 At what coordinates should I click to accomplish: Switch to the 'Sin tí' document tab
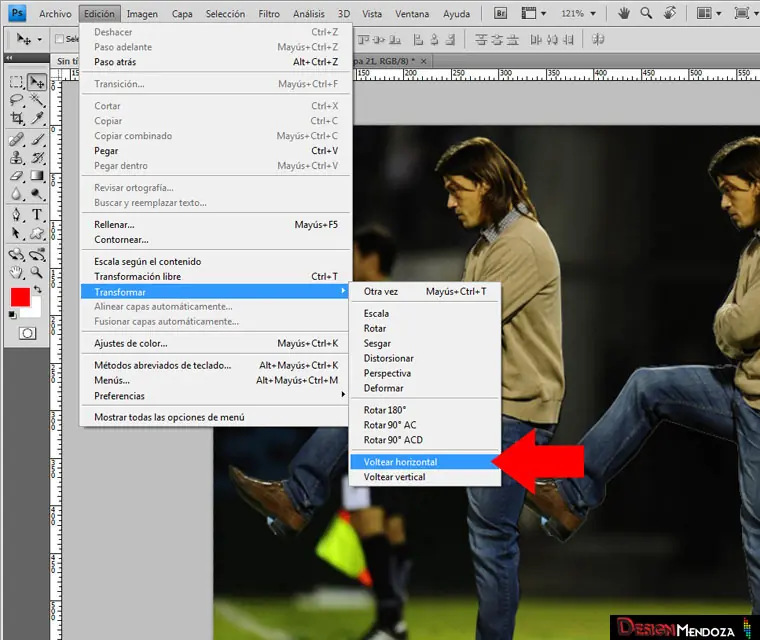coord(66,61)
